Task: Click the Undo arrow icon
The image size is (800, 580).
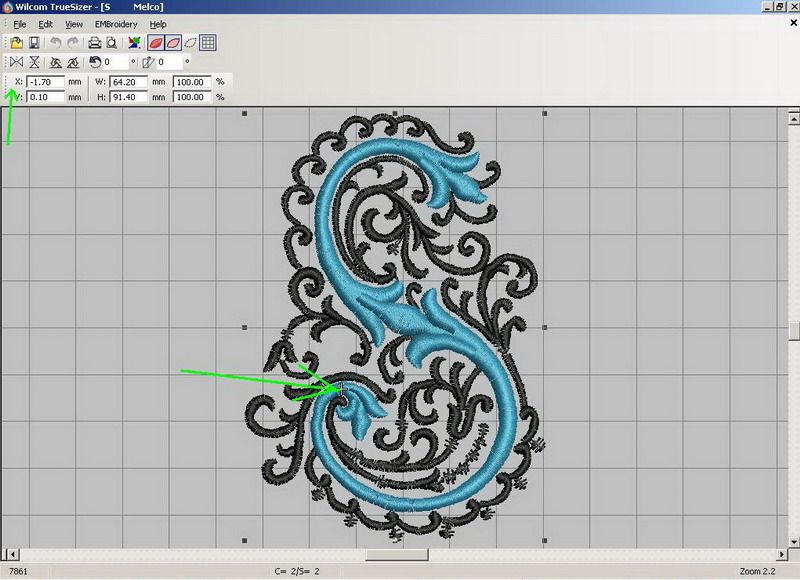Action: [x=56, y=43]
